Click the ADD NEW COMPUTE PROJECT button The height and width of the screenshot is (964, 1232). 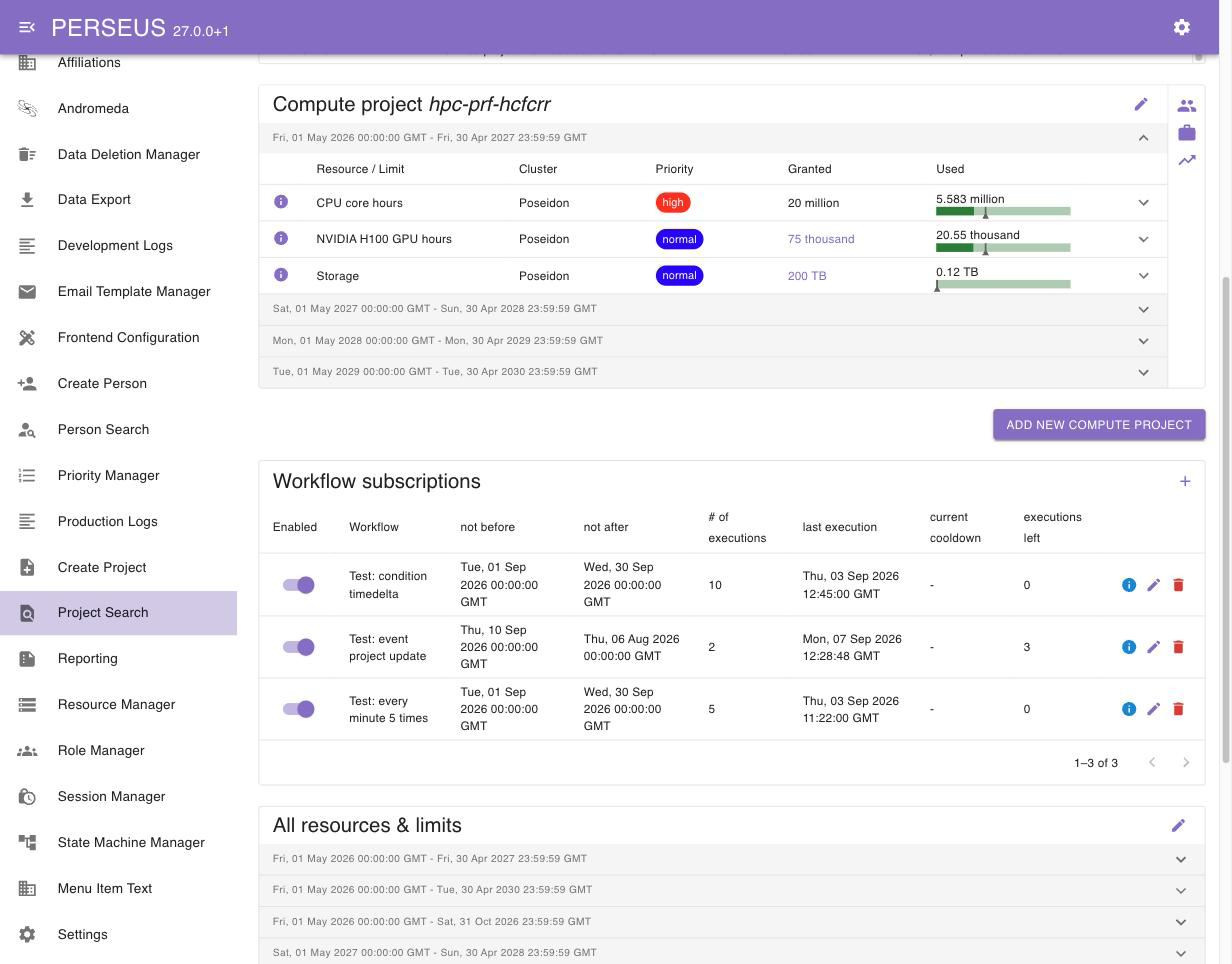pos(1099,424)
